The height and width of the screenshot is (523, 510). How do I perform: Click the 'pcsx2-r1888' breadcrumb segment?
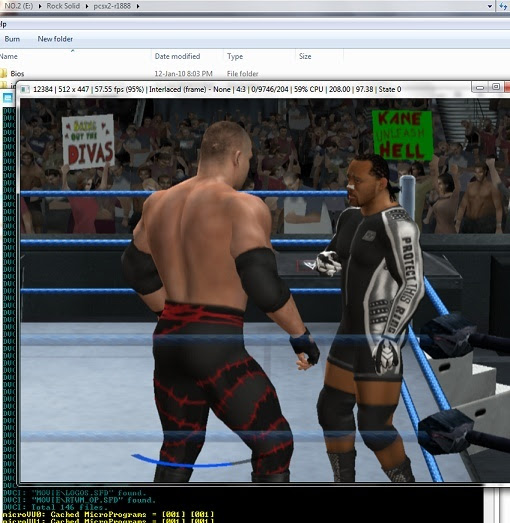(112, 6)
